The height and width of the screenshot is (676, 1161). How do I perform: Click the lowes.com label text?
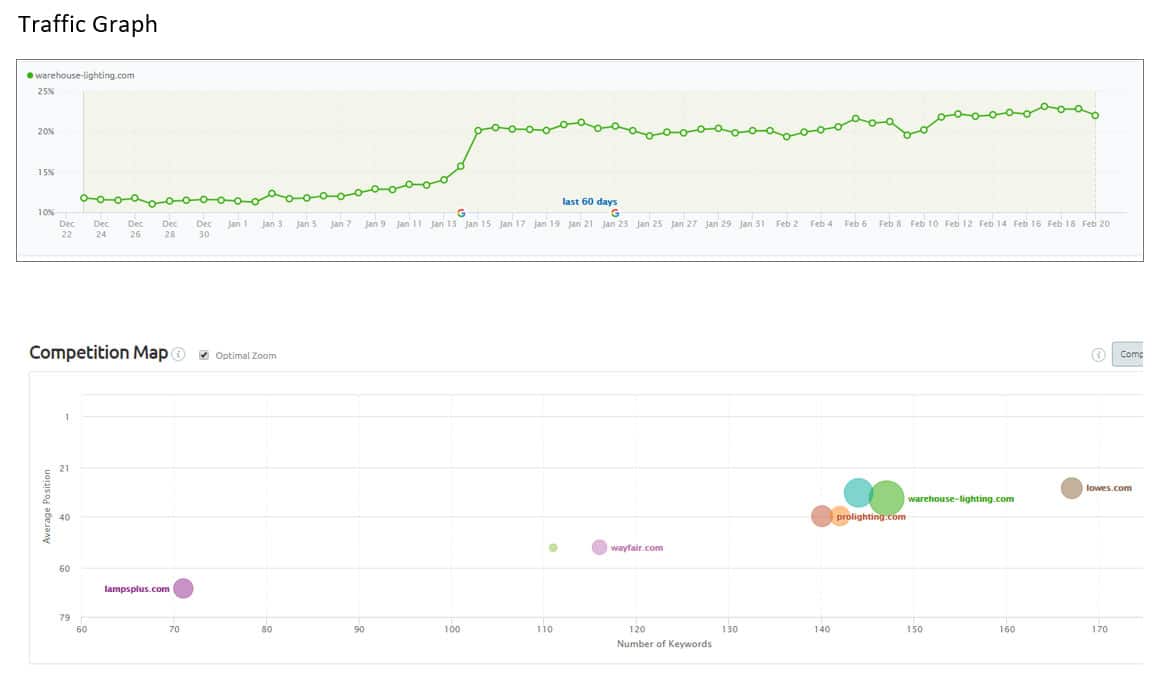coord(1109,488)
